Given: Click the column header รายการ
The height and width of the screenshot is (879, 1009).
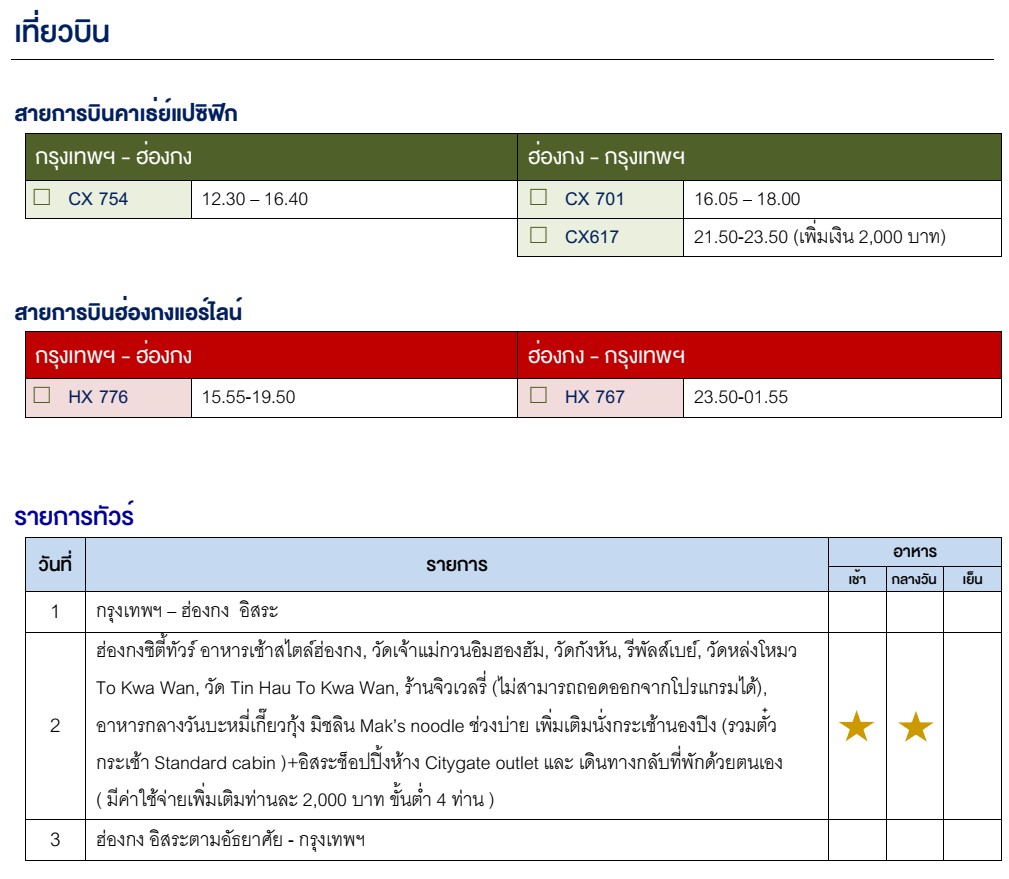Looking at the screenshot, I should (457, 565).
